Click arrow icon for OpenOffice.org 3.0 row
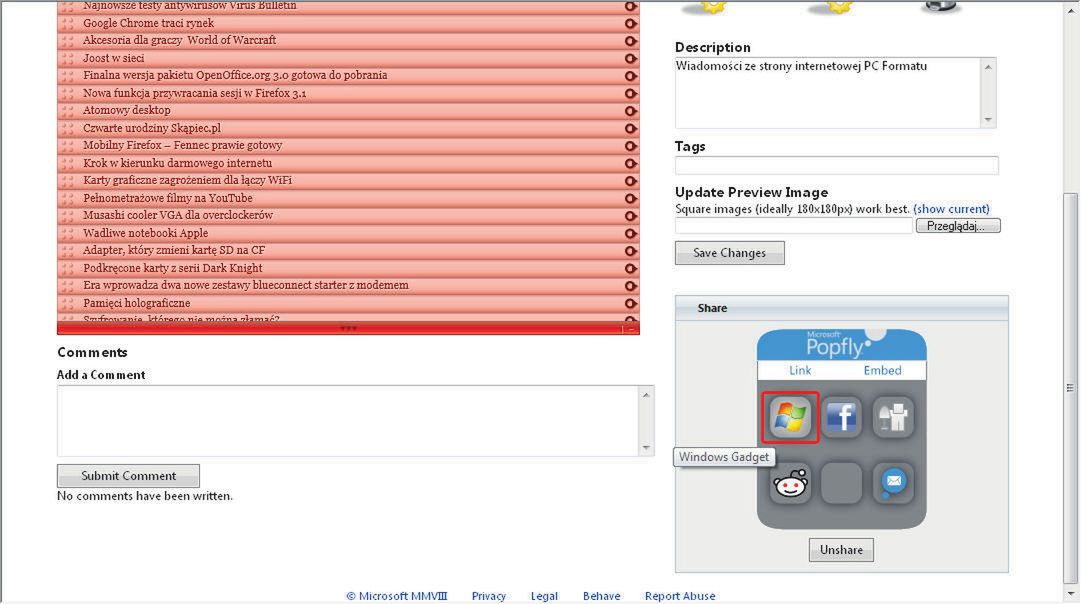This screenshot has width=1081, height=604. pos(630,76)
